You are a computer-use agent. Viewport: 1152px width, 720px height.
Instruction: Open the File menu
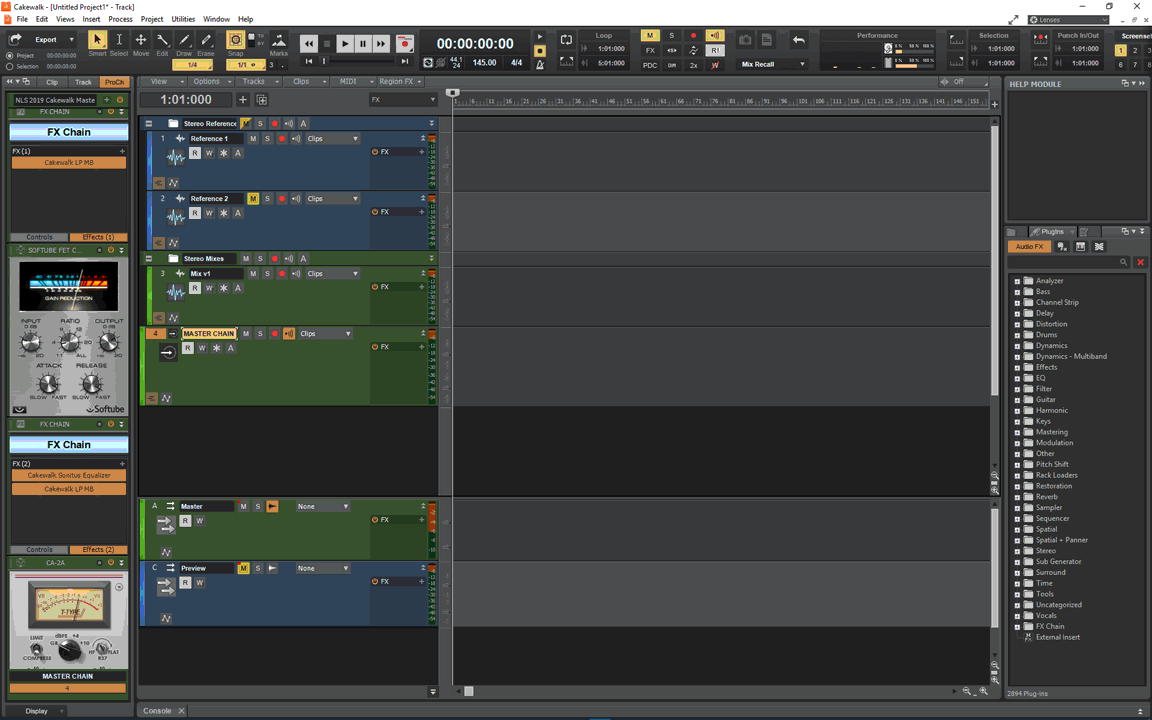(x=22, y=19)
